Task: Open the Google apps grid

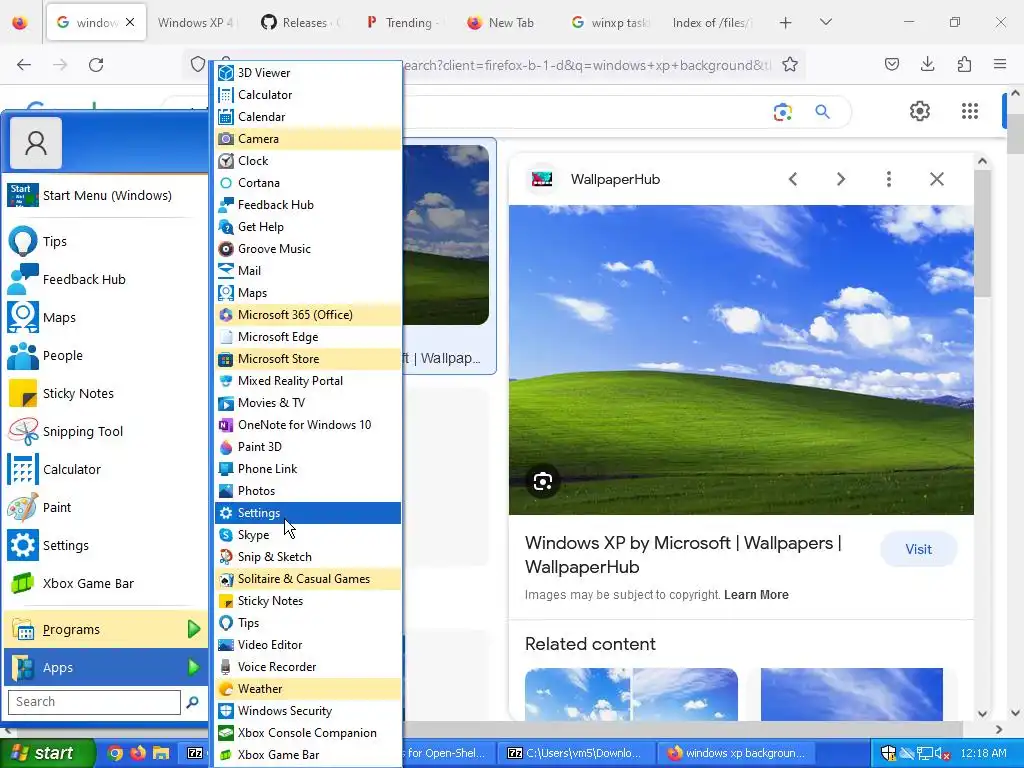Action: (x=970, y=111)
